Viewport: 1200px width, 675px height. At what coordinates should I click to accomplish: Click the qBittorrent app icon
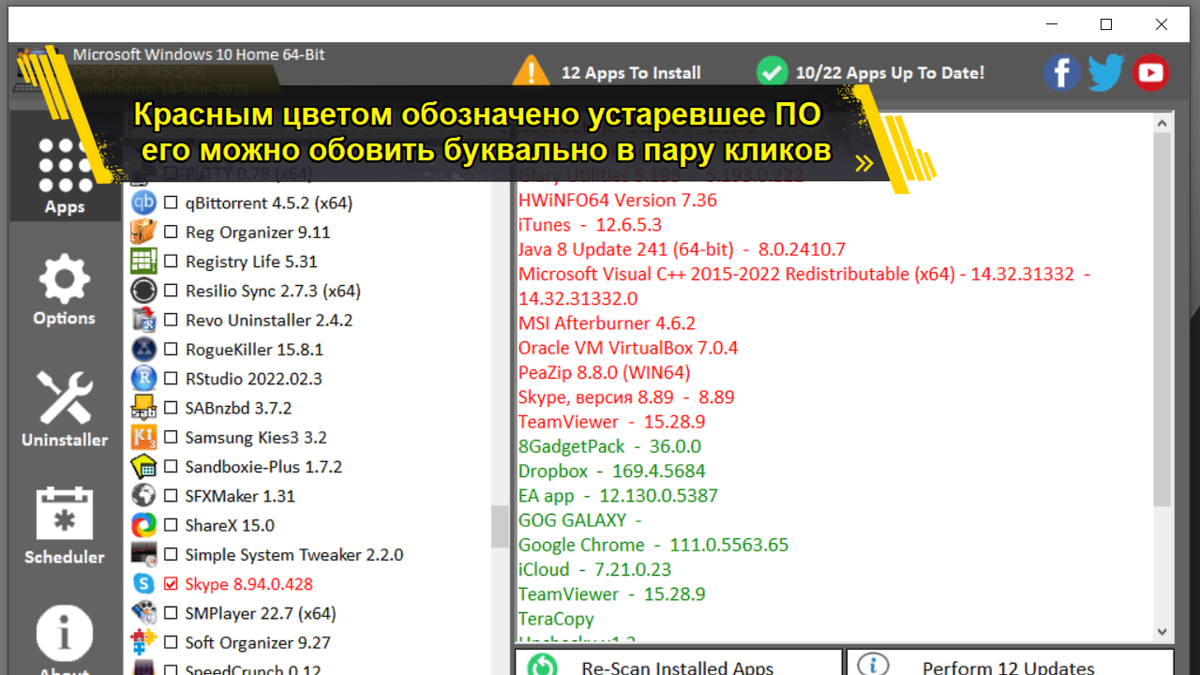pos(144,202)
